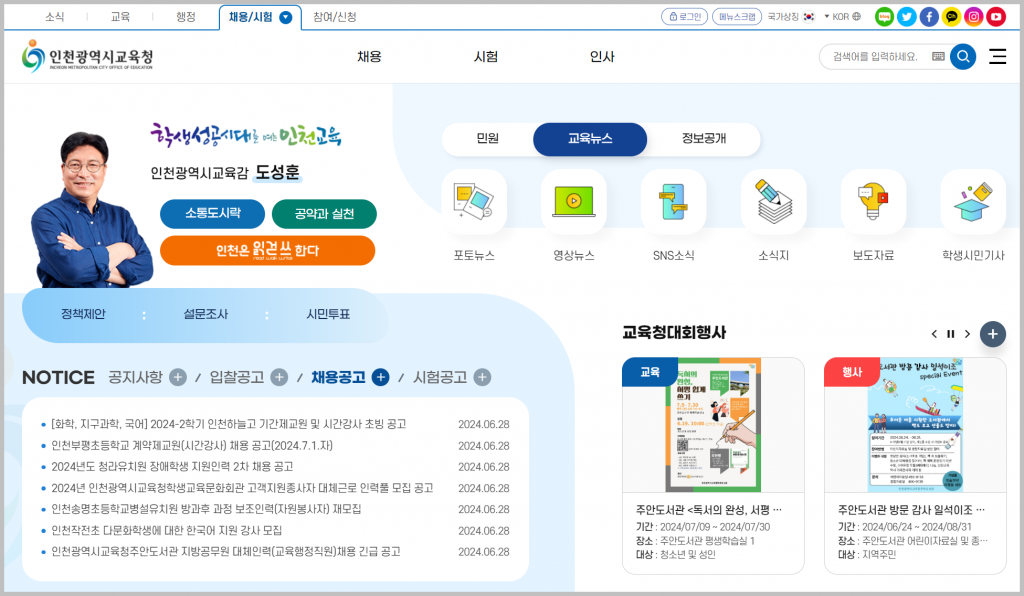The height and width of the screenshot is (596, 1024).
Task: Open notice '인천부평초등학교 계약제교원(시간강사) 채용 공고'
Action: coord(192,446)
